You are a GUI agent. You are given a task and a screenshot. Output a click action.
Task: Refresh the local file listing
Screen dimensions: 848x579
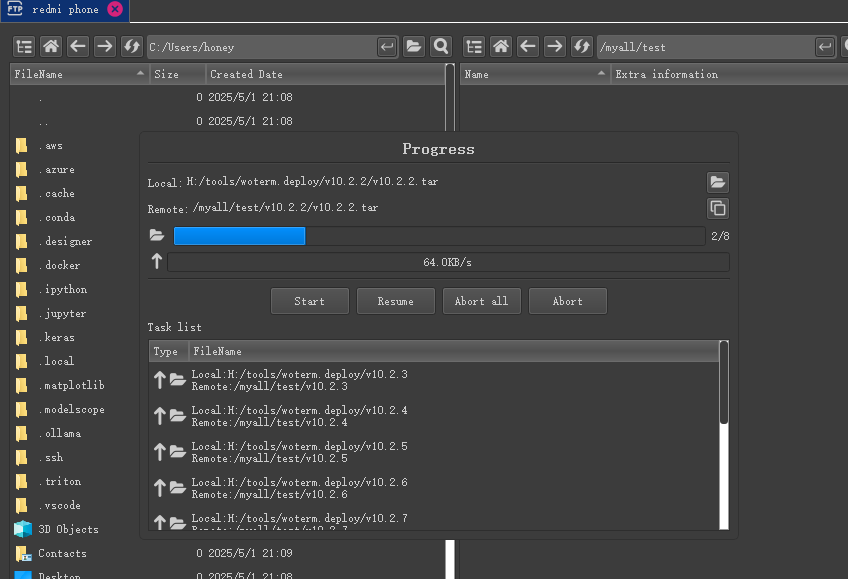pos(132,46)
